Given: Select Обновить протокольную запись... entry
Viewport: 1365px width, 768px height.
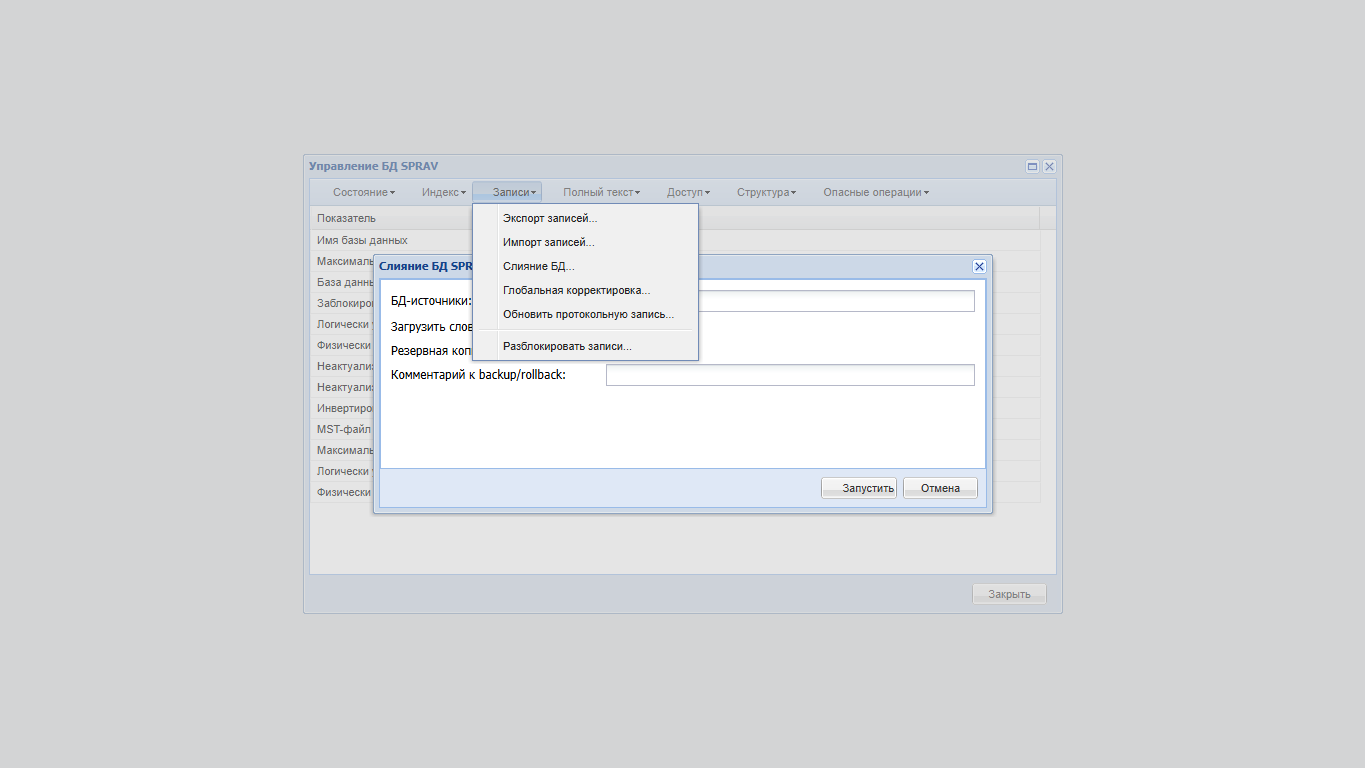Looking at the screenshot, I should tap(585, 314).
